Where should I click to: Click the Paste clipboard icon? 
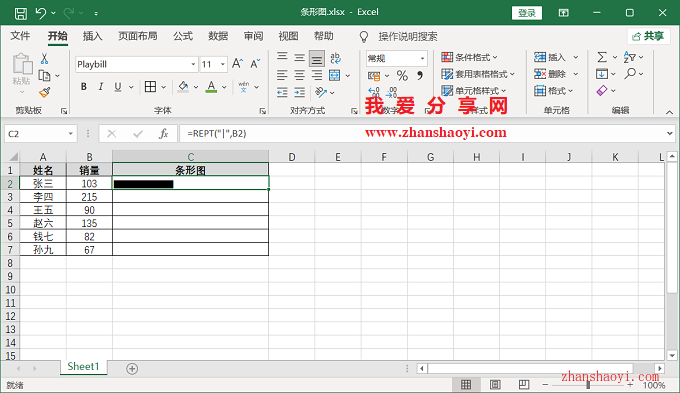pyautogui.click(x=22, y=64)
